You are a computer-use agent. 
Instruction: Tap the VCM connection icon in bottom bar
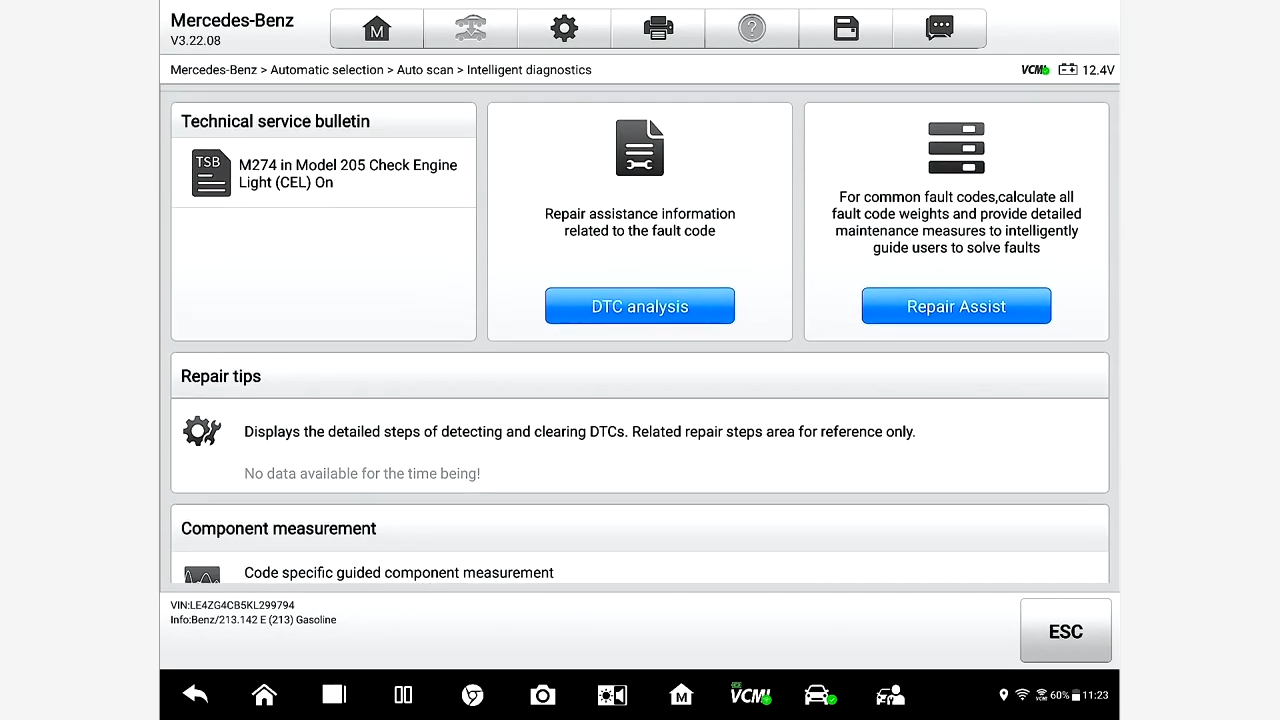tap(749, 695)
